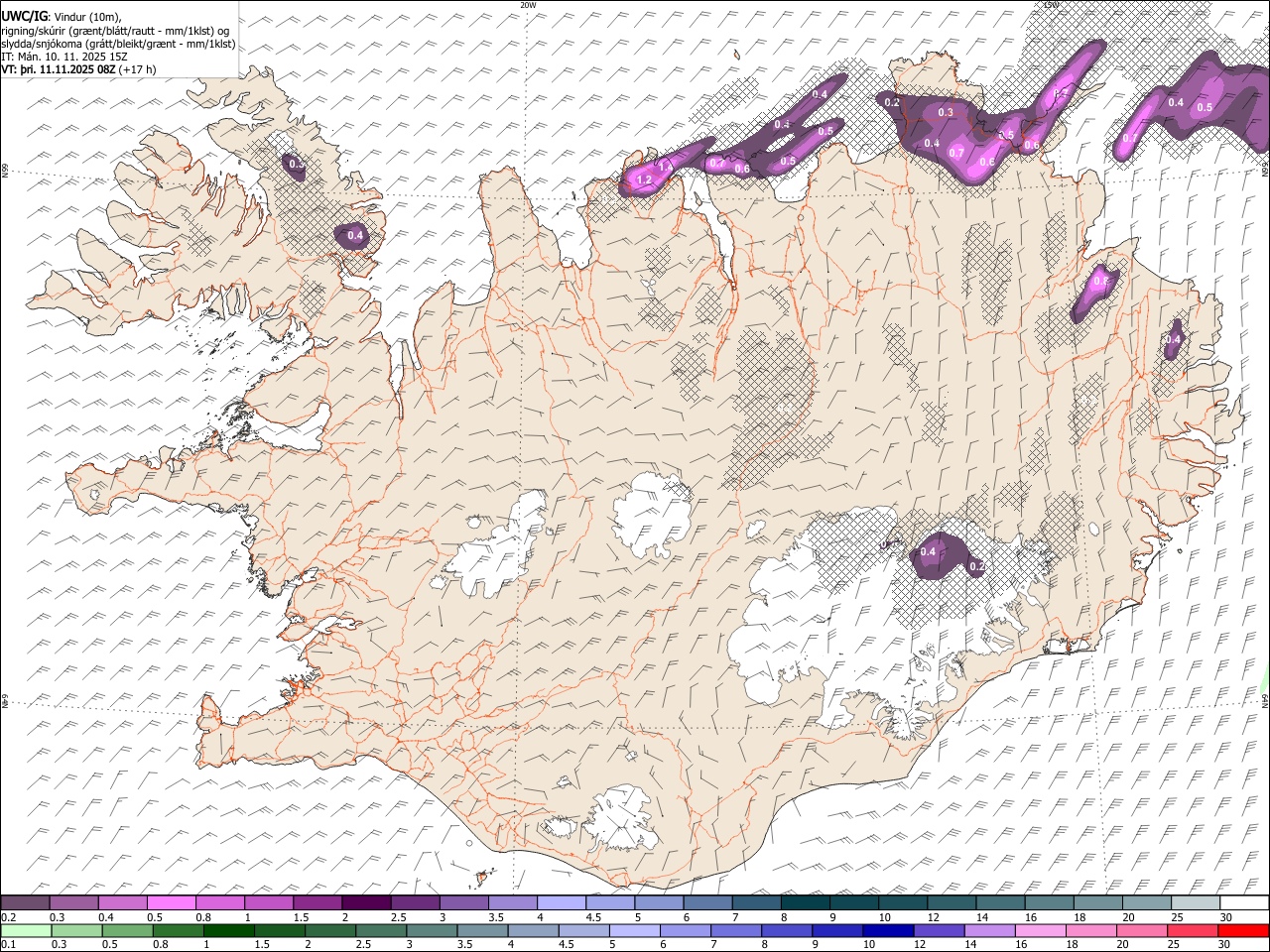Click the 0.4 value beside Vatnajökull glacier

point(929,551)
